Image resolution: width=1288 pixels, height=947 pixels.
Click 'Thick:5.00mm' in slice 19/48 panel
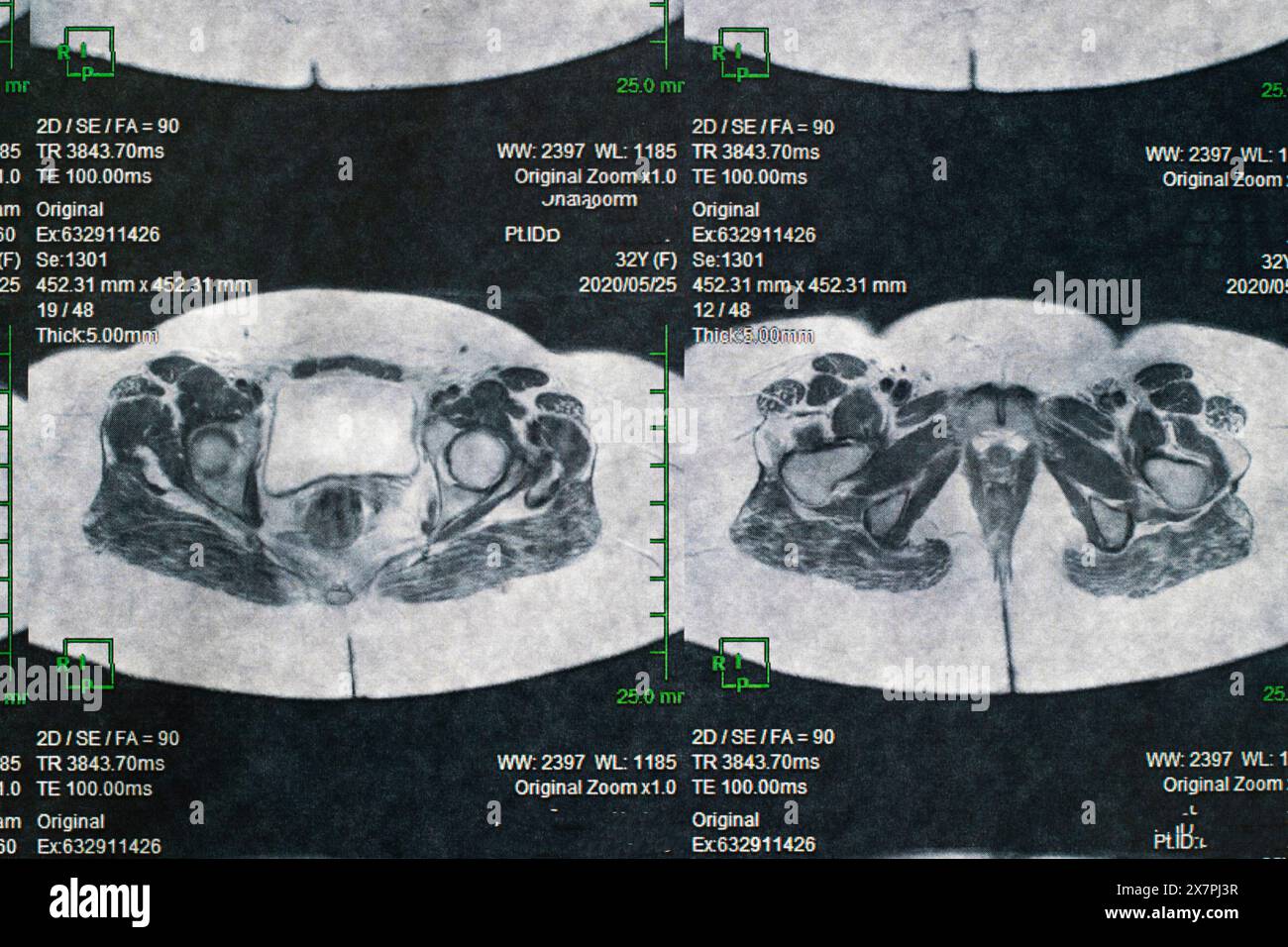(97, 335)
